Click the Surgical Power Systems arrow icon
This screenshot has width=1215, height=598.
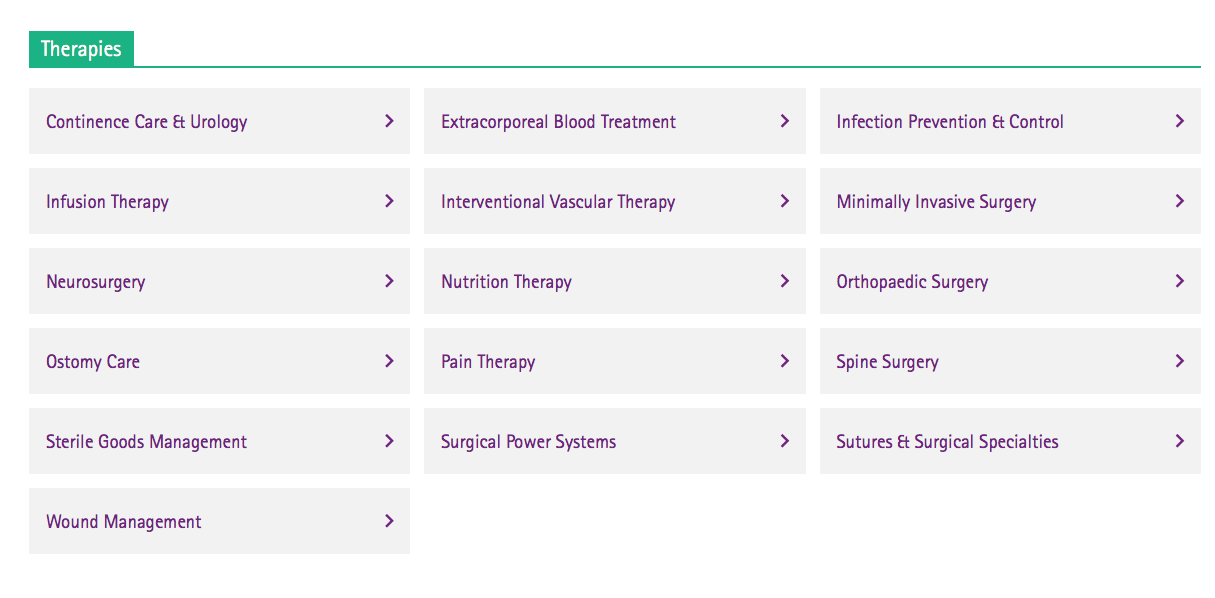784,441
